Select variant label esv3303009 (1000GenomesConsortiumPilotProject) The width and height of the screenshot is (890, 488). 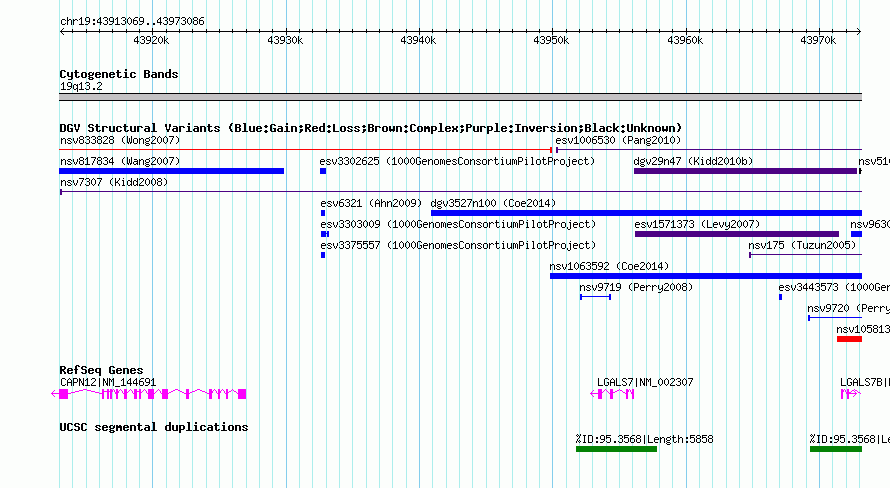458,224
